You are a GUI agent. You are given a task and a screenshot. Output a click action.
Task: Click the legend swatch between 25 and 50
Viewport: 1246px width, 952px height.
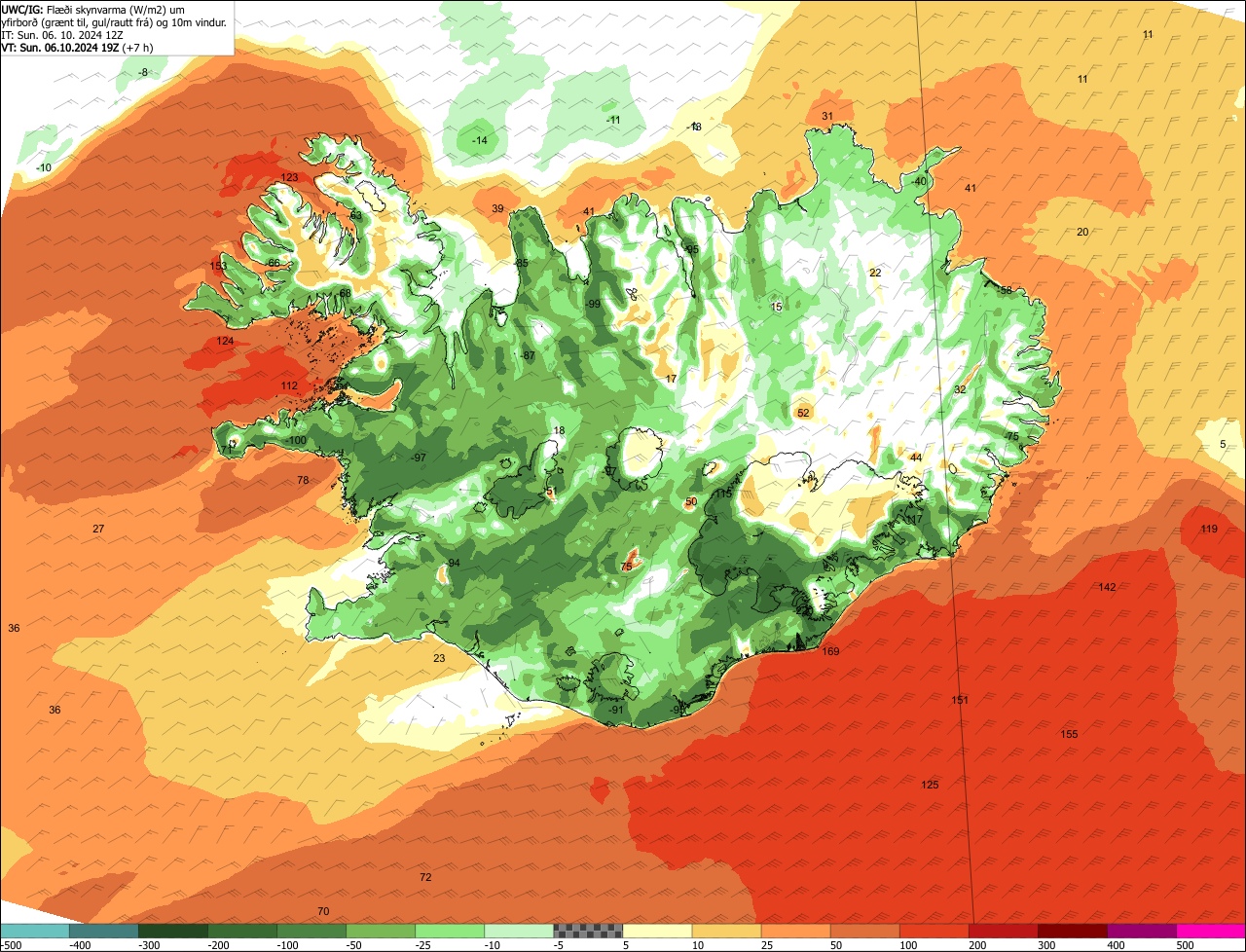coord(796,931)
